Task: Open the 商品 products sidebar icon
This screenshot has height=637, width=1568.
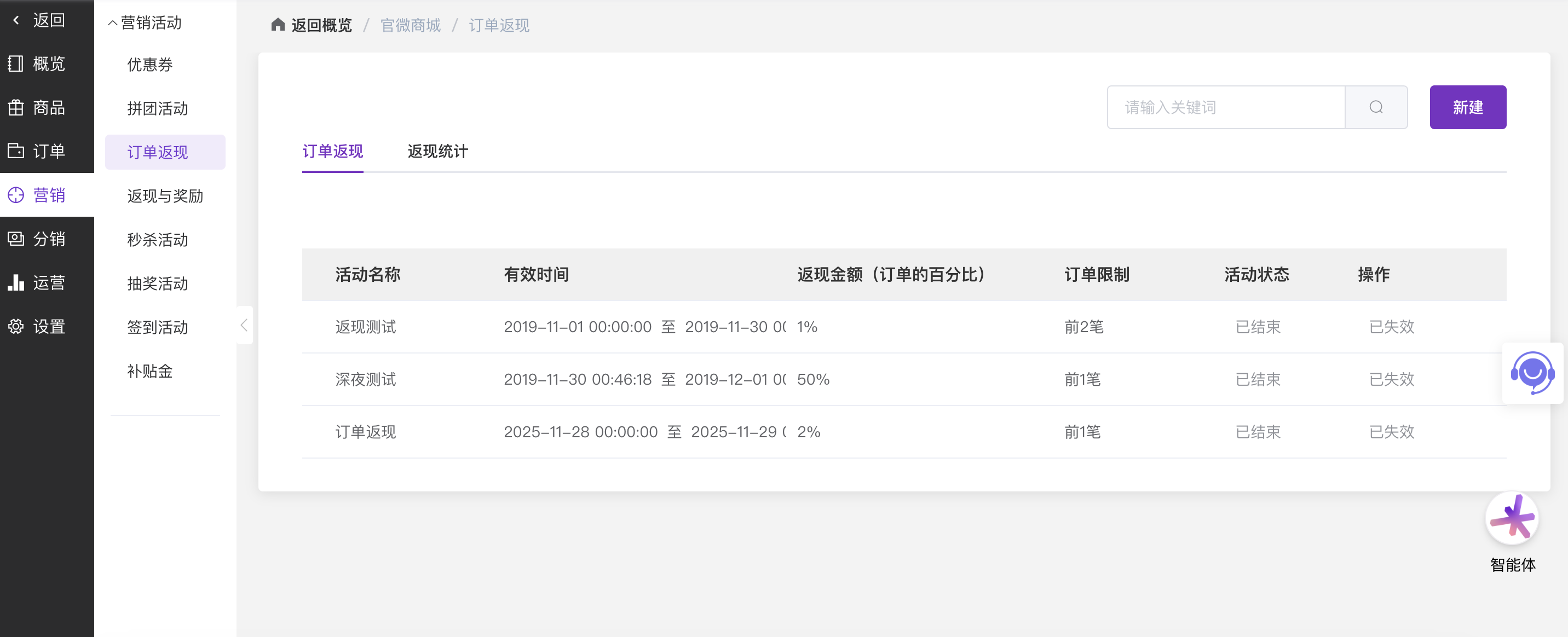Action: pos(16,108)
